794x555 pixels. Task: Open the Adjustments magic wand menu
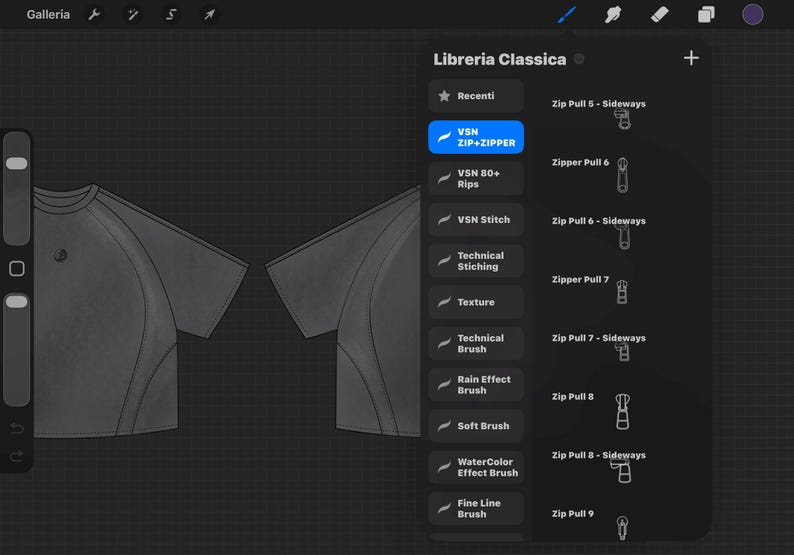click(x=133, y=15)
